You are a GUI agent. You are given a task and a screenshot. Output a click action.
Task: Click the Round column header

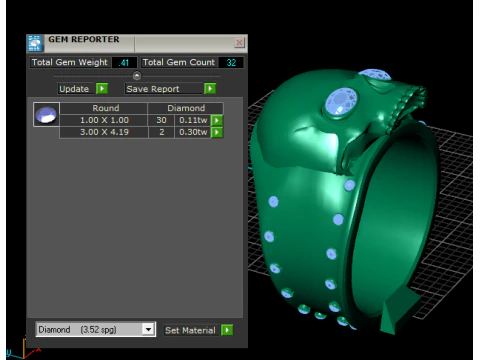(x=104, y=108)
